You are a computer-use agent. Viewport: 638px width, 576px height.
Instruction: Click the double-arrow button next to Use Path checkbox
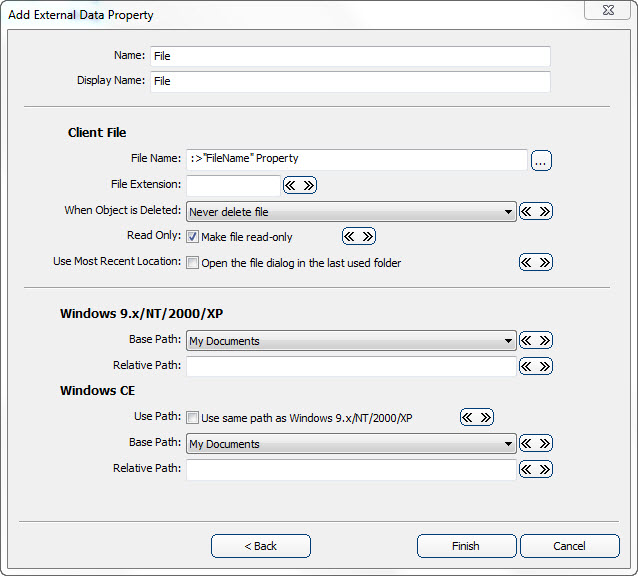pos(477,417)
